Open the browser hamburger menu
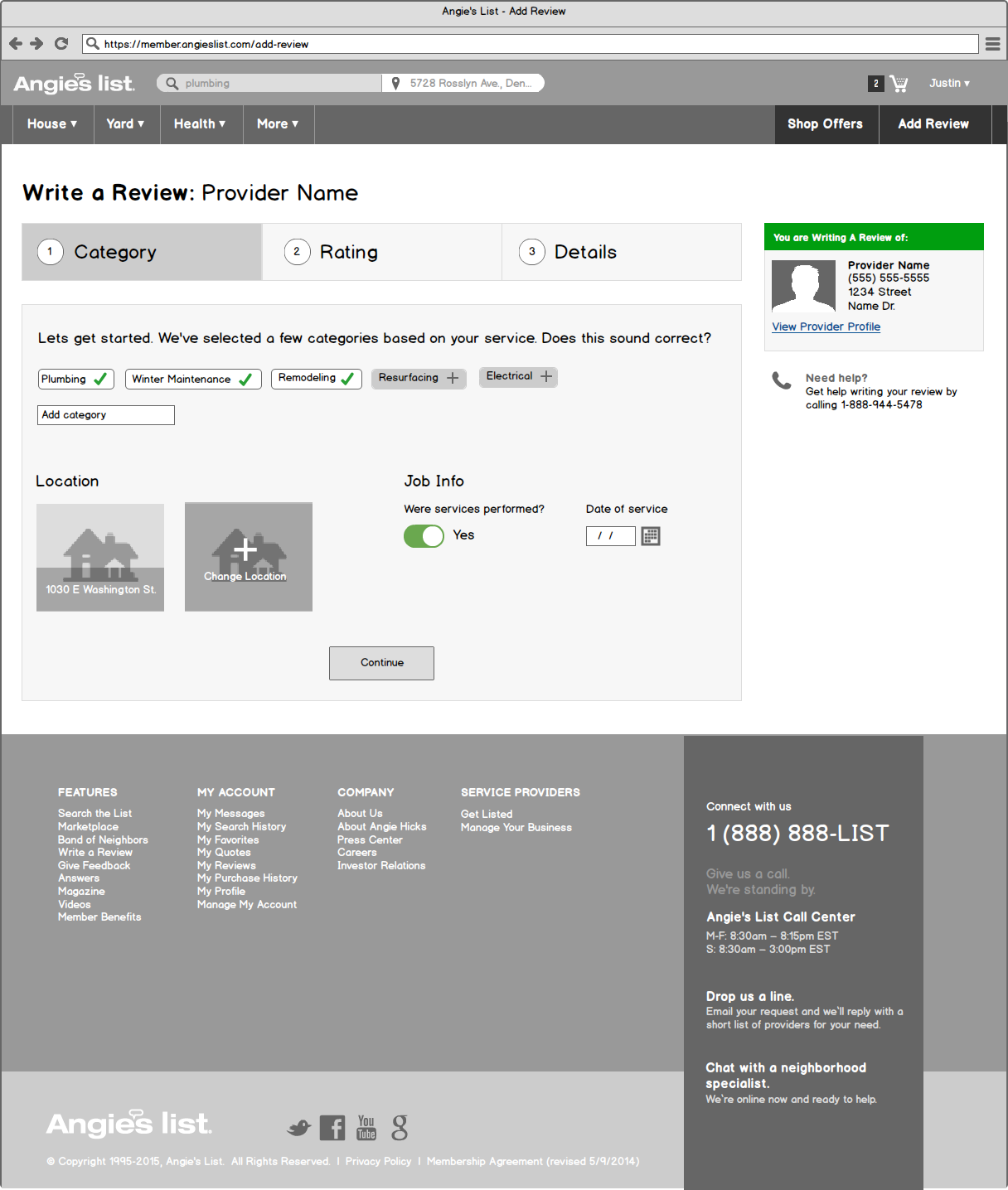Image resolution: width=1008 pixels, height=1190 pixels. click(992, 44)
